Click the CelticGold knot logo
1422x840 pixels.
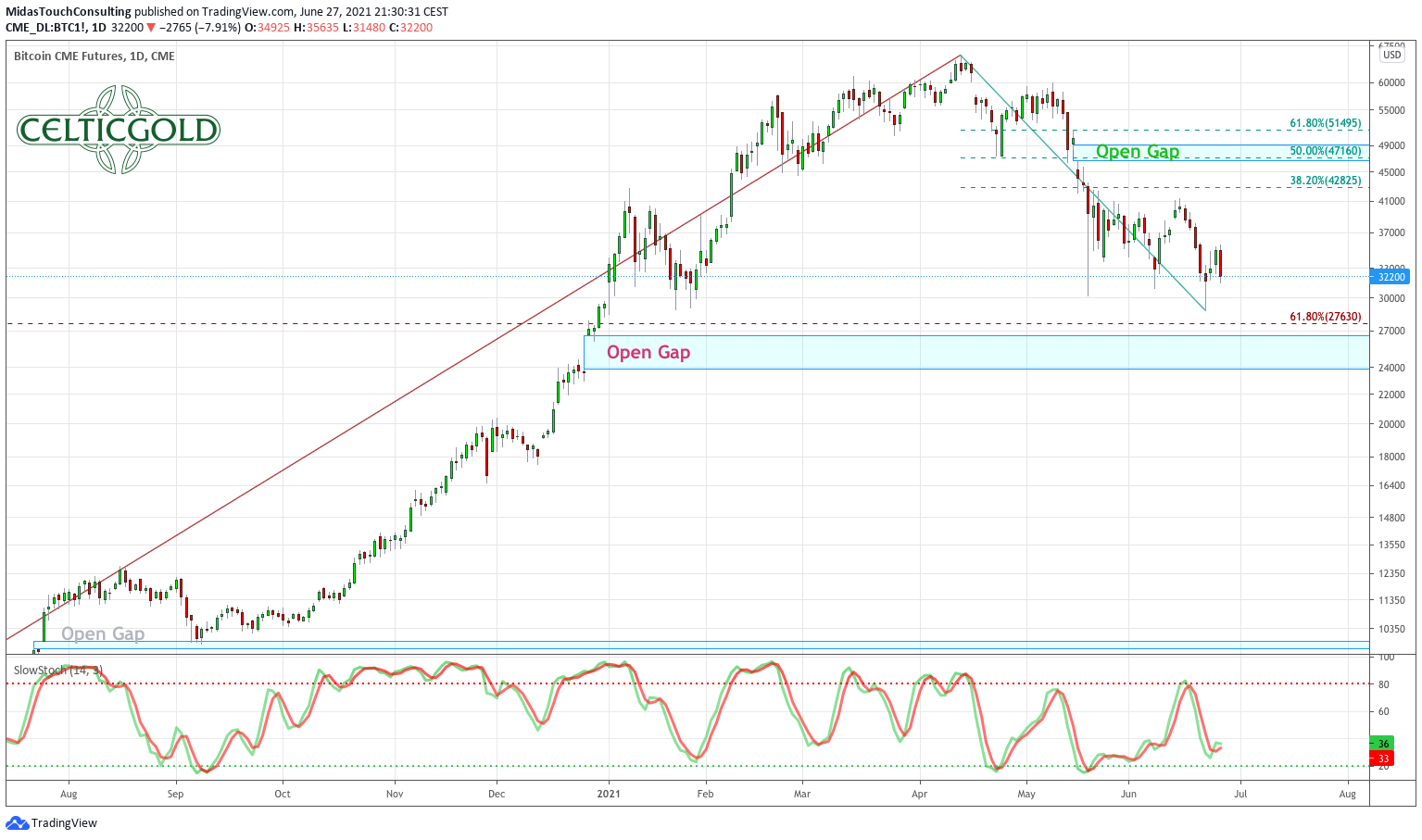(x=118, y=130)
